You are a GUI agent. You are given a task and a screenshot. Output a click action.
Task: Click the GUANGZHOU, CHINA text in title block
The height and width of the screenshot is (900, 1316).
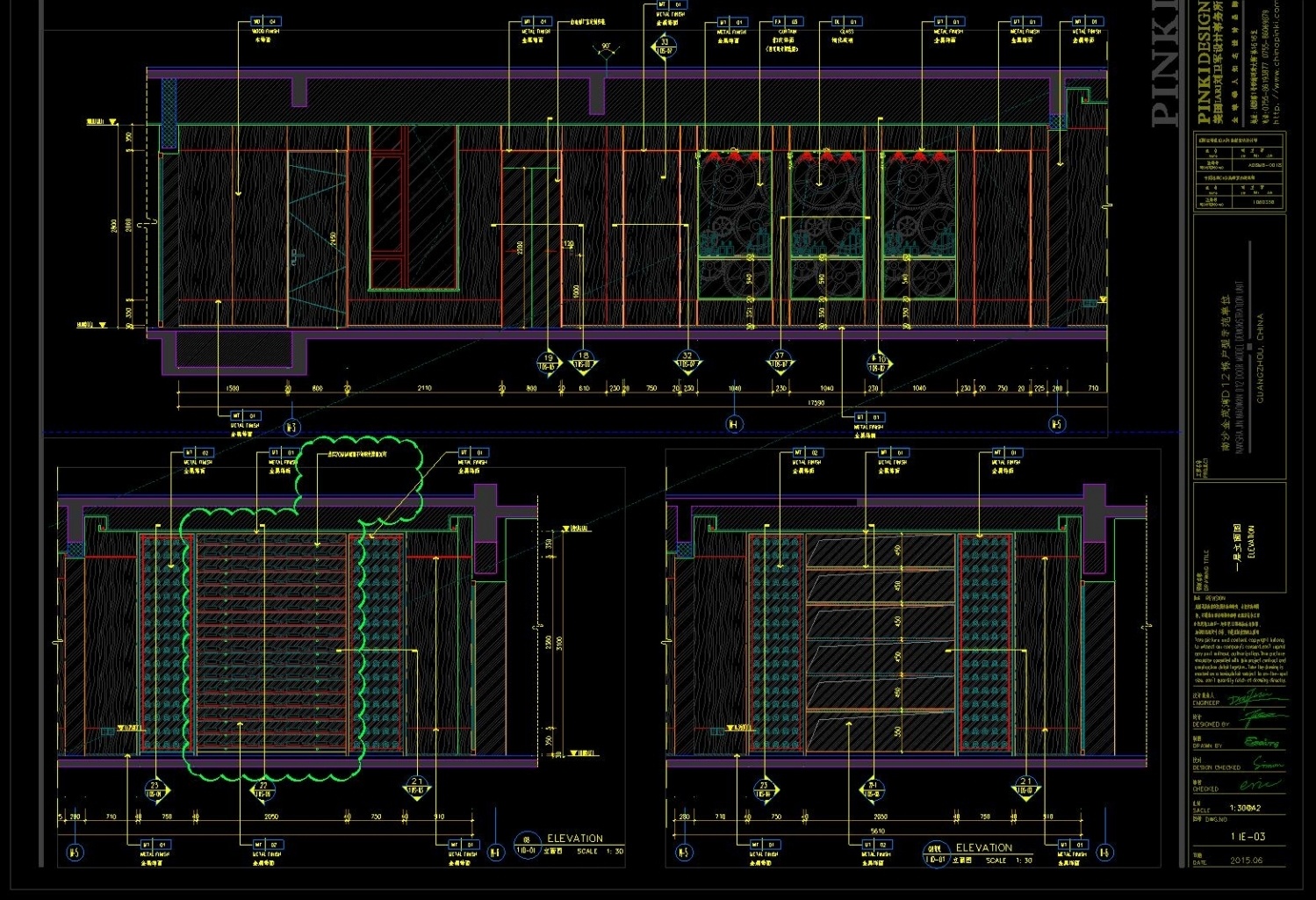click(x=1260, y=358)
